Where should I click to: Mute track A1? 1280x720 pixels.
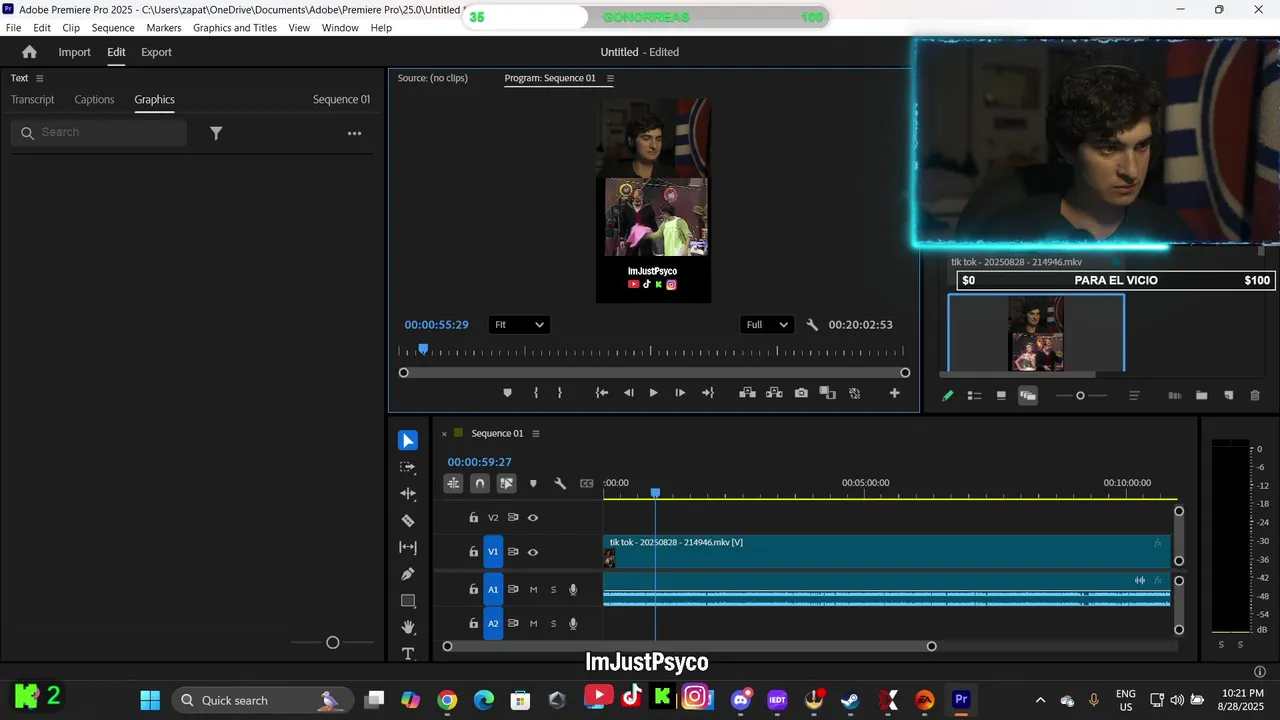click(533, 590)
